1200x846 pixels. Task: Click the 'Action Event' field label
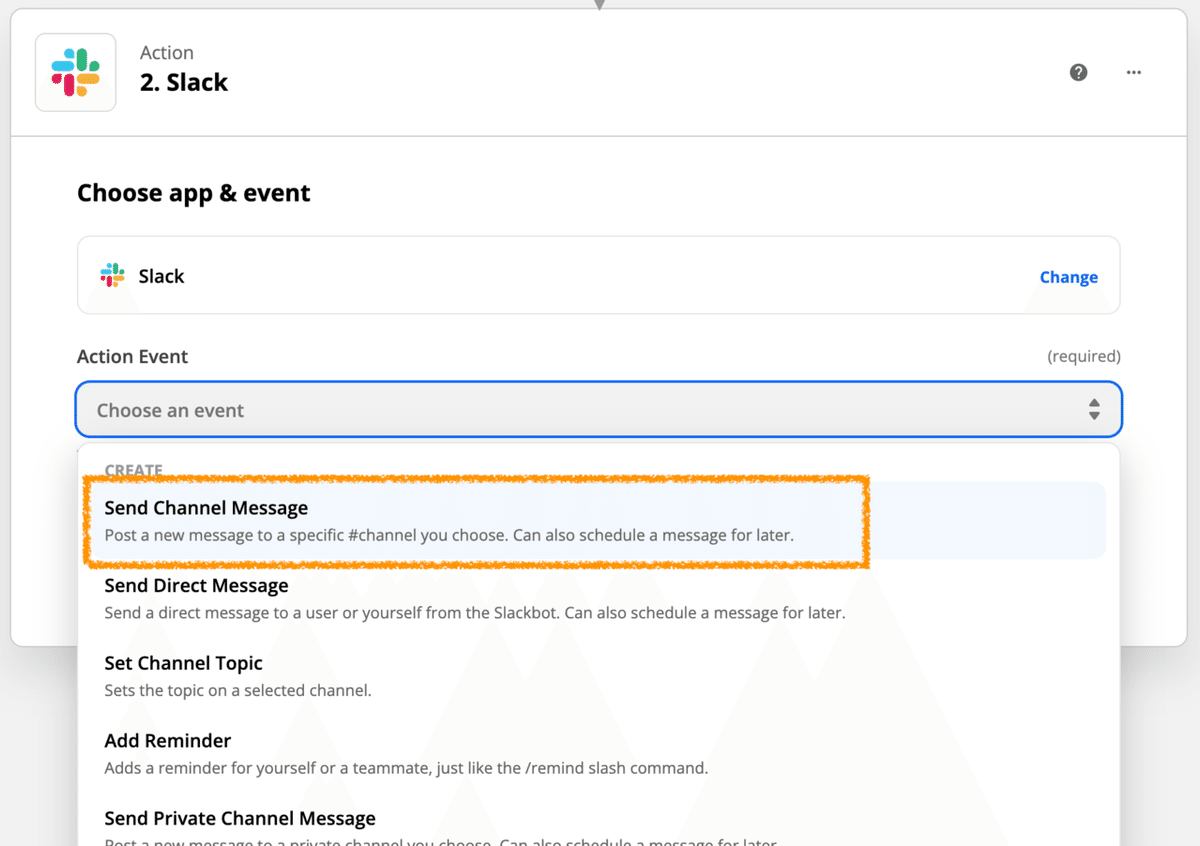132,356
